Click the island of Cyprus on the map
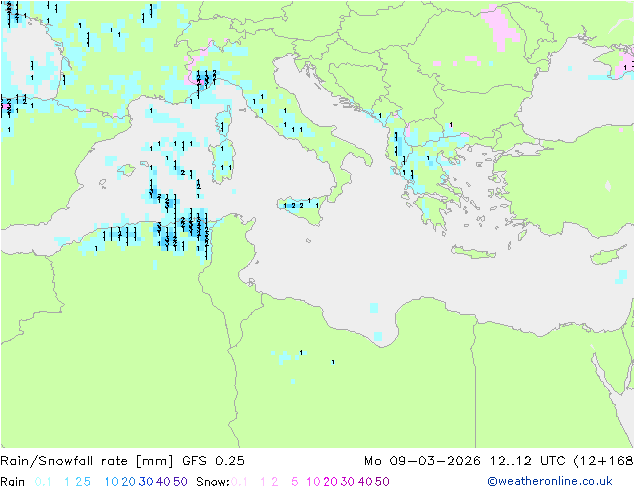The image size is (634, 490). (x=610, y=255)
